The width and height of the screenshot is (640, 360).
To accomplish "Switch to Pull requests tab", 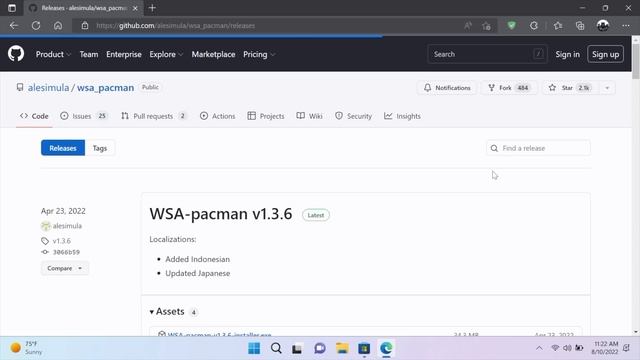I will tap(154, 116).
